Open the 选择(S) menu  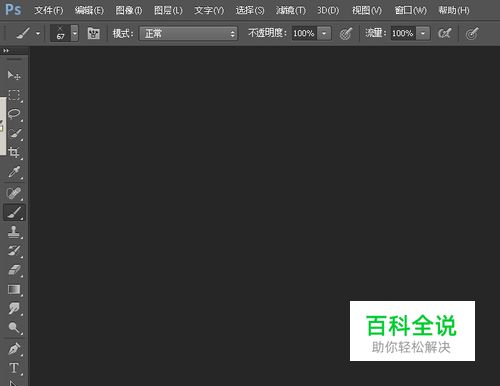tap(250, 10)
